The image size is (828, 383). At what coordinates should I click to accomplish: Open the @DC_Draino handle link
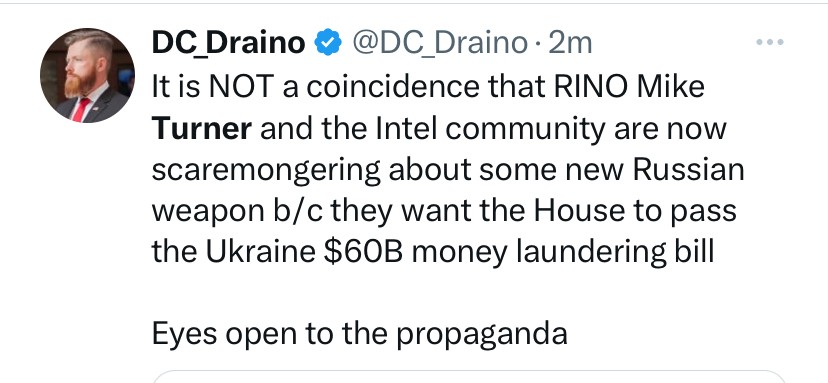click(x=439, y=43)
